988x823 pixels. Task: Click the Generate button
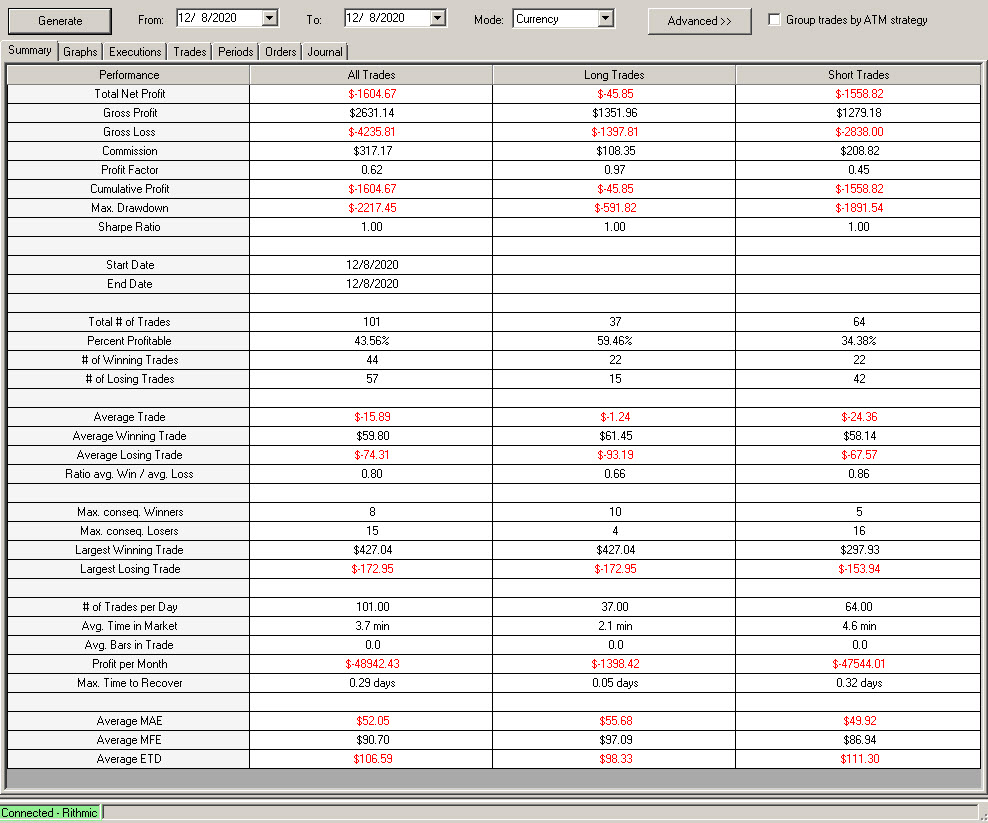pos(60,21)
